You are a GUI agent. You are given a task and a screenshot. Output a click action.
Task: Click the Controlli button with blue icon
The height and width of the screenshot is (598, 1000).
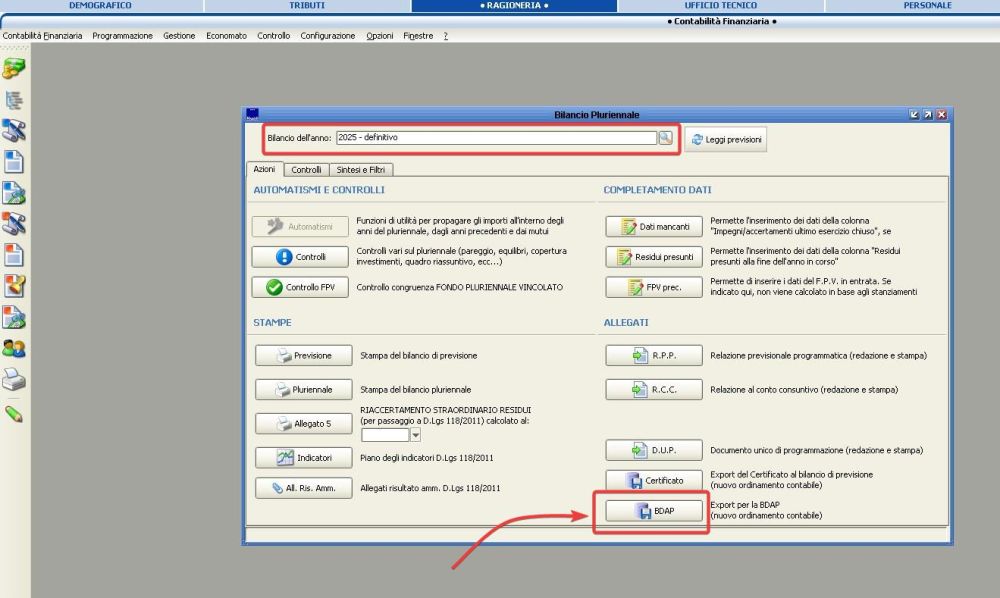(300, 256)
